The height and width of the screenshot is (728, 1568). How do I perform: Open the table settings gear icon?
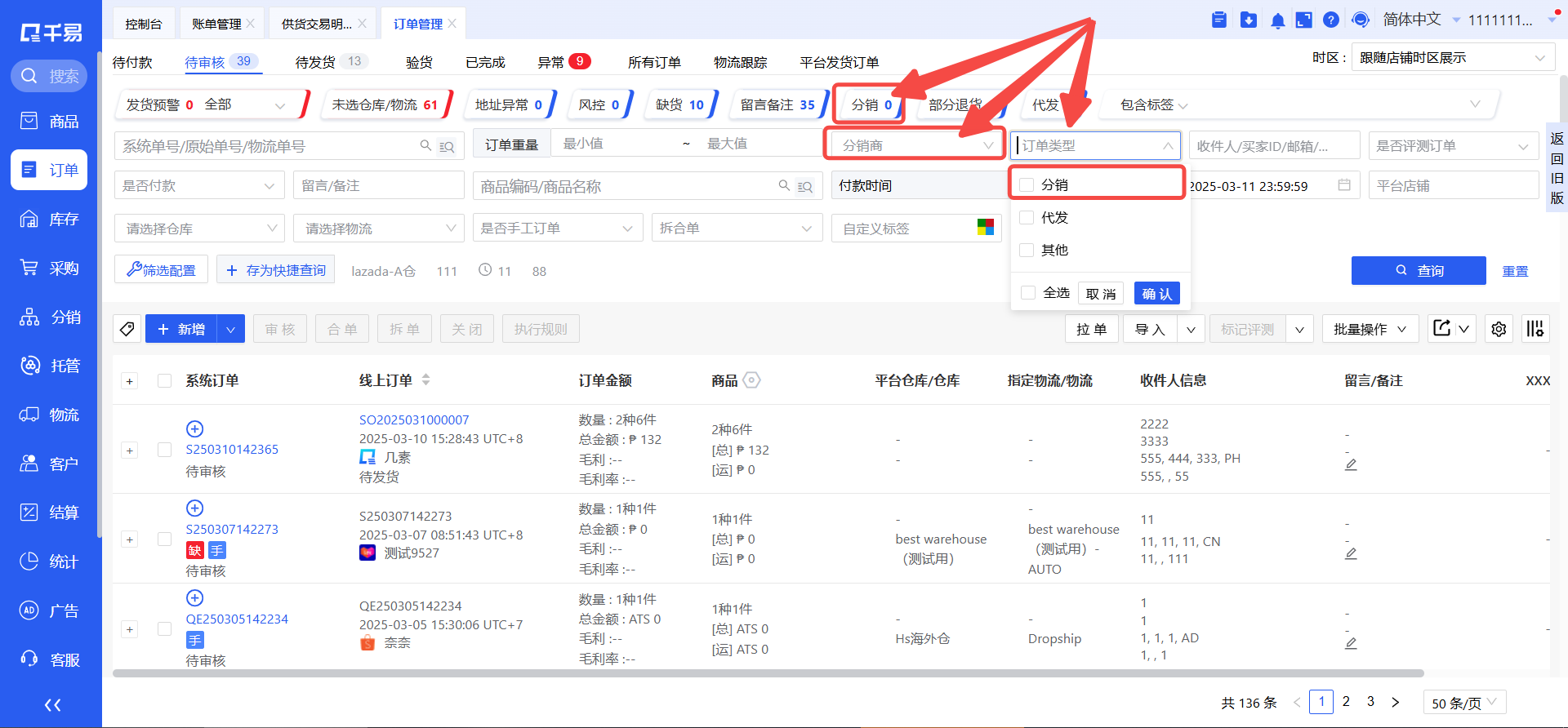(x=1499, y=329)
